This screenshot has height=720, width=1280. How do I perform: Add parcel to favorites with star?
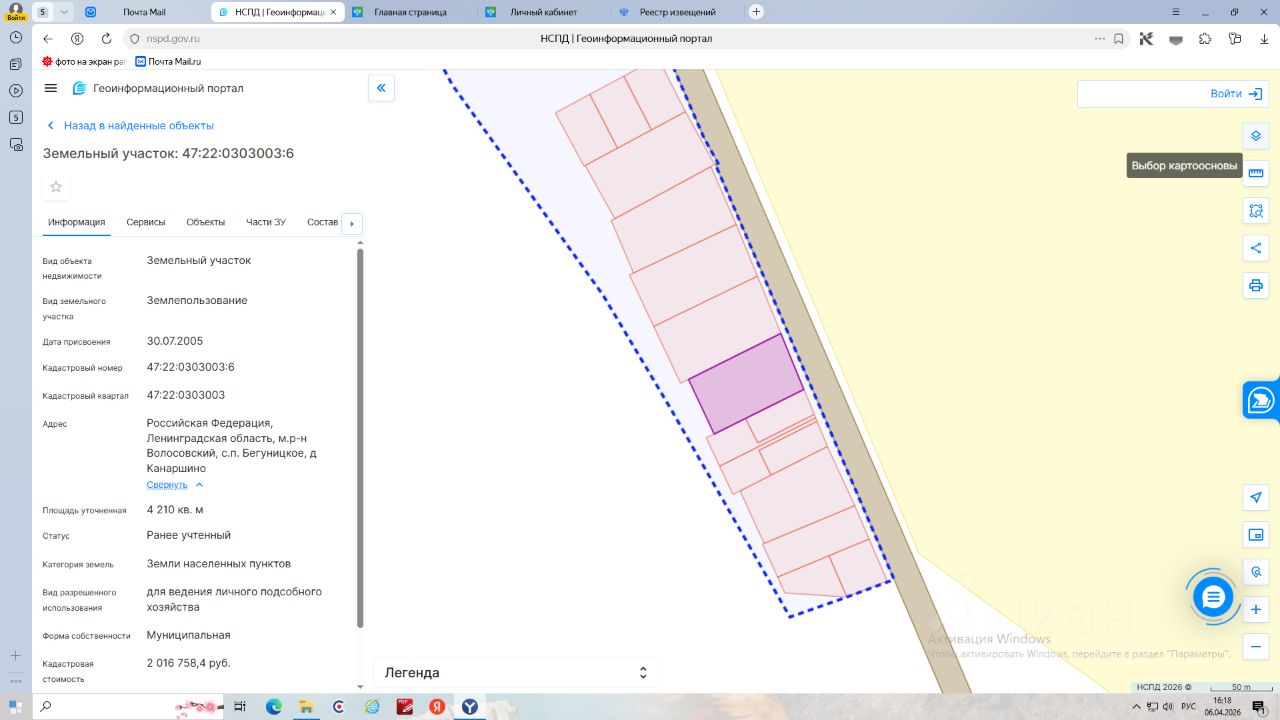[x=56, y=187]
